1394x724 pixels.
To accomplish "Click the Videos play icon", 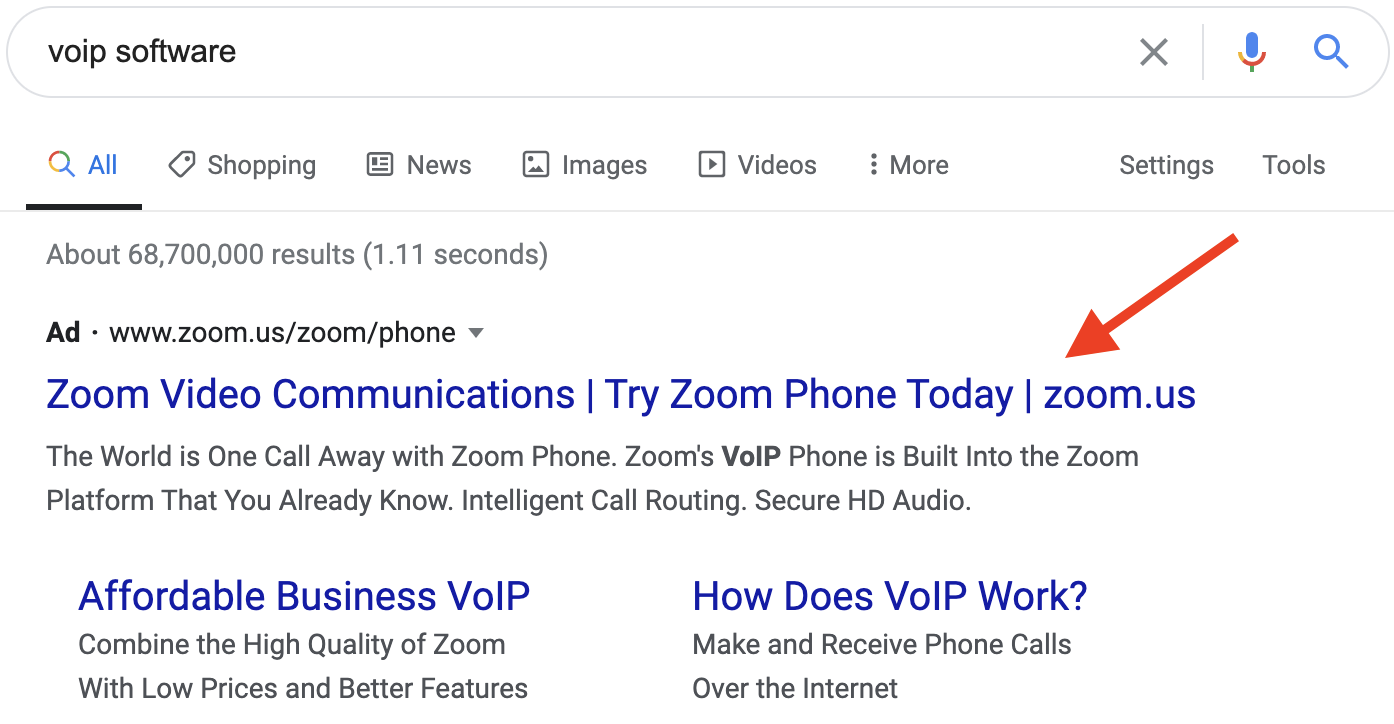I will tap(711, 164).
